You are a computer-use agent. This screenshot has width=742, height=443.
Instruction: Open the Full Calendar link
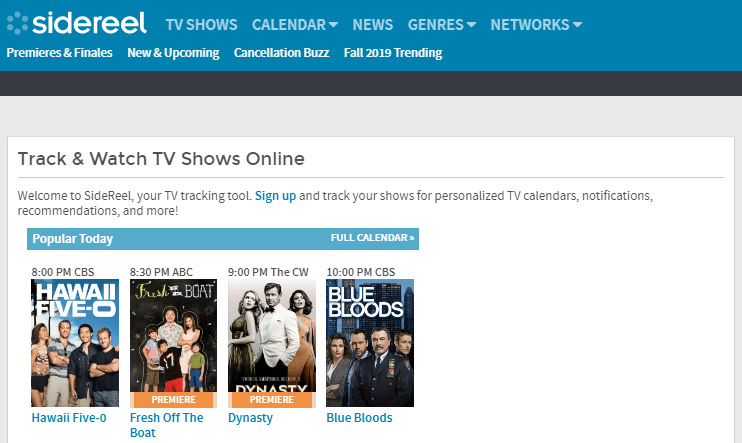[372, 238]
